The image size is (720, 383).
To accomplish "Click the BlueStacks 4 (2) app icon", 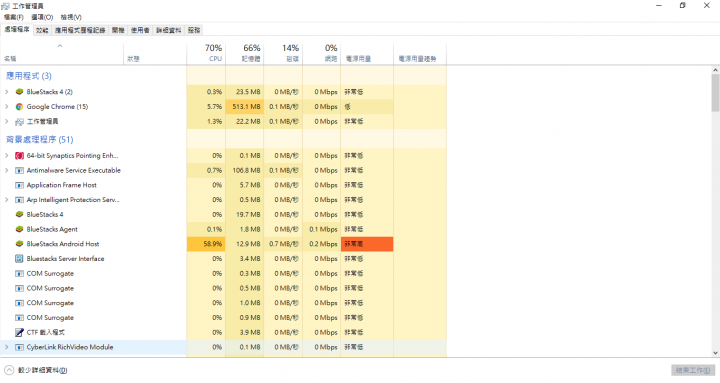I will point(19,92).
